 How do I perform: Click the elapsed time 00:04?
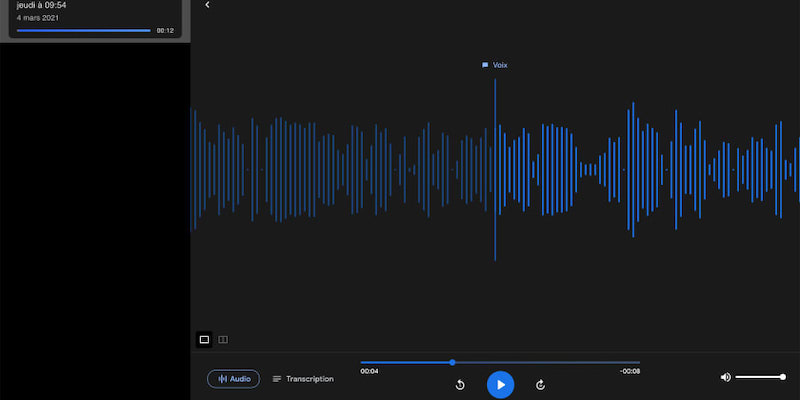click(x=369, y=371)
